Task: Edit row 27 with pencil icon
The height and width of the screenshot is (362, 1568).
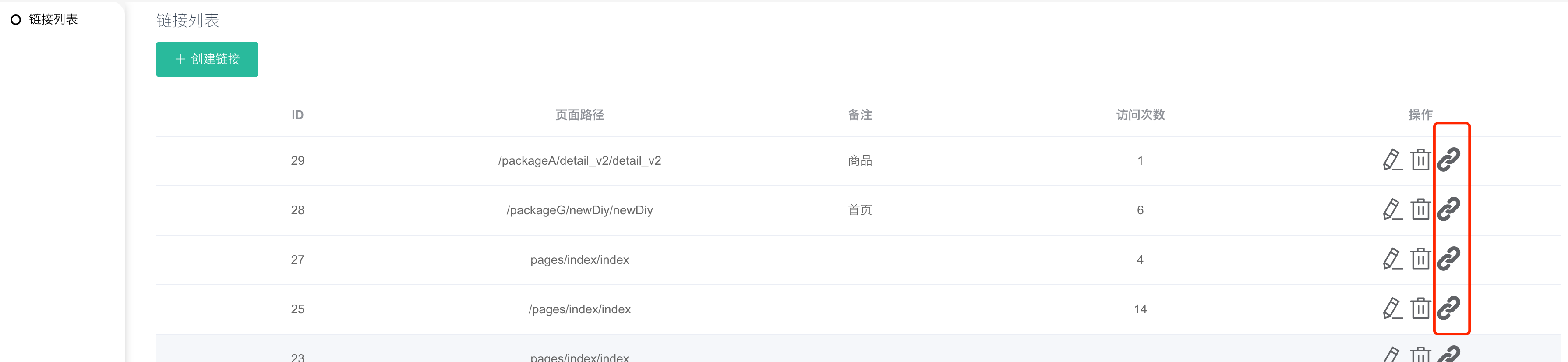Action: coord(1392,259)
